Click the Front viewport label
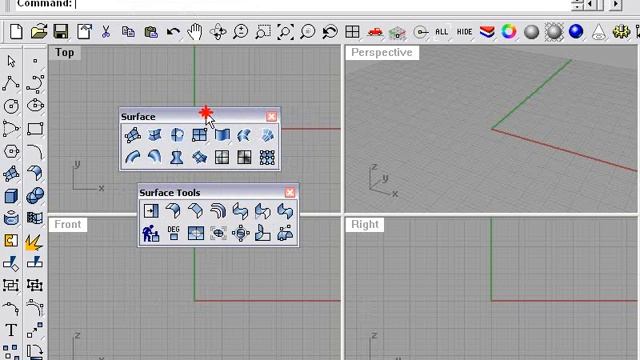Image resolution: width=640 pixels, height=360 pixels. pyautogui.click(x=68, y=224)
